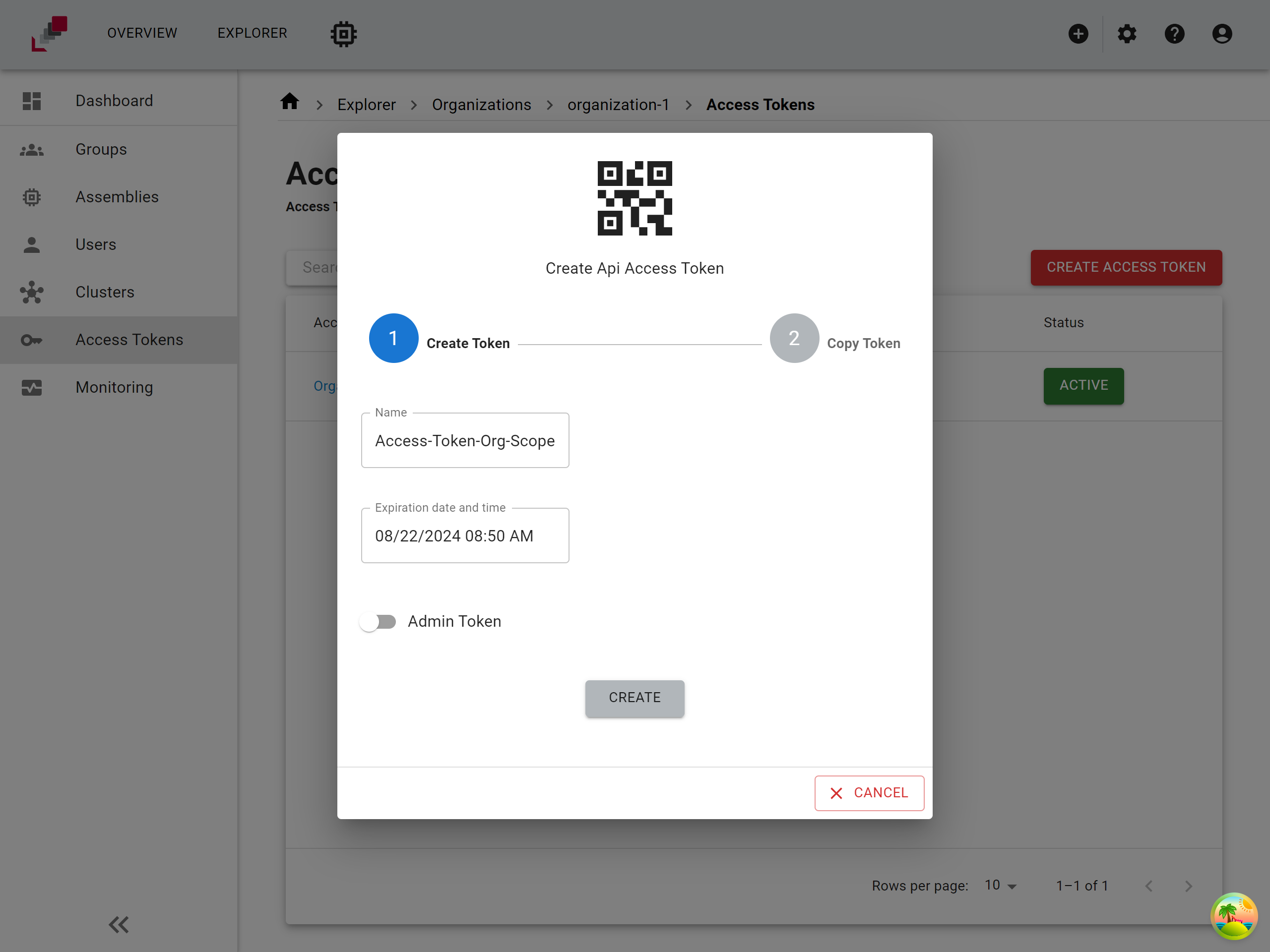Click the 'Create Api Access Token' dialog title
The height and width of the screenshot is (952, 1270).
click(635, 269)
